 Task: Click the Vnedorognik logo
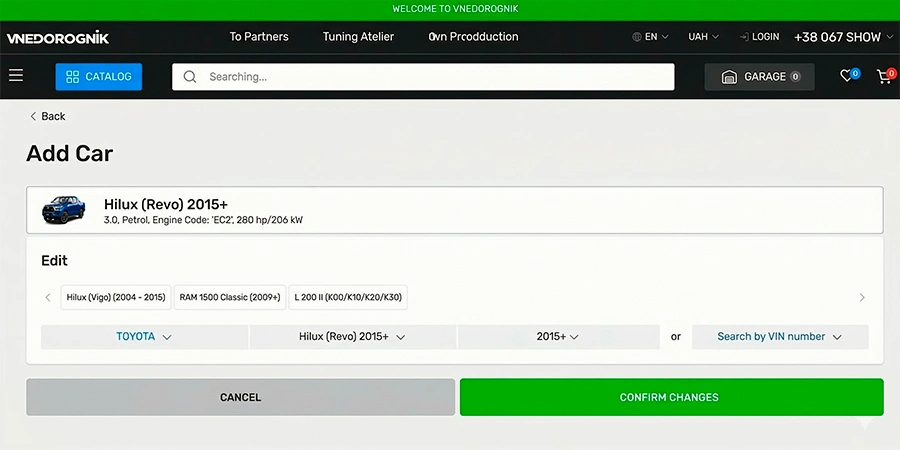point(58,38)
